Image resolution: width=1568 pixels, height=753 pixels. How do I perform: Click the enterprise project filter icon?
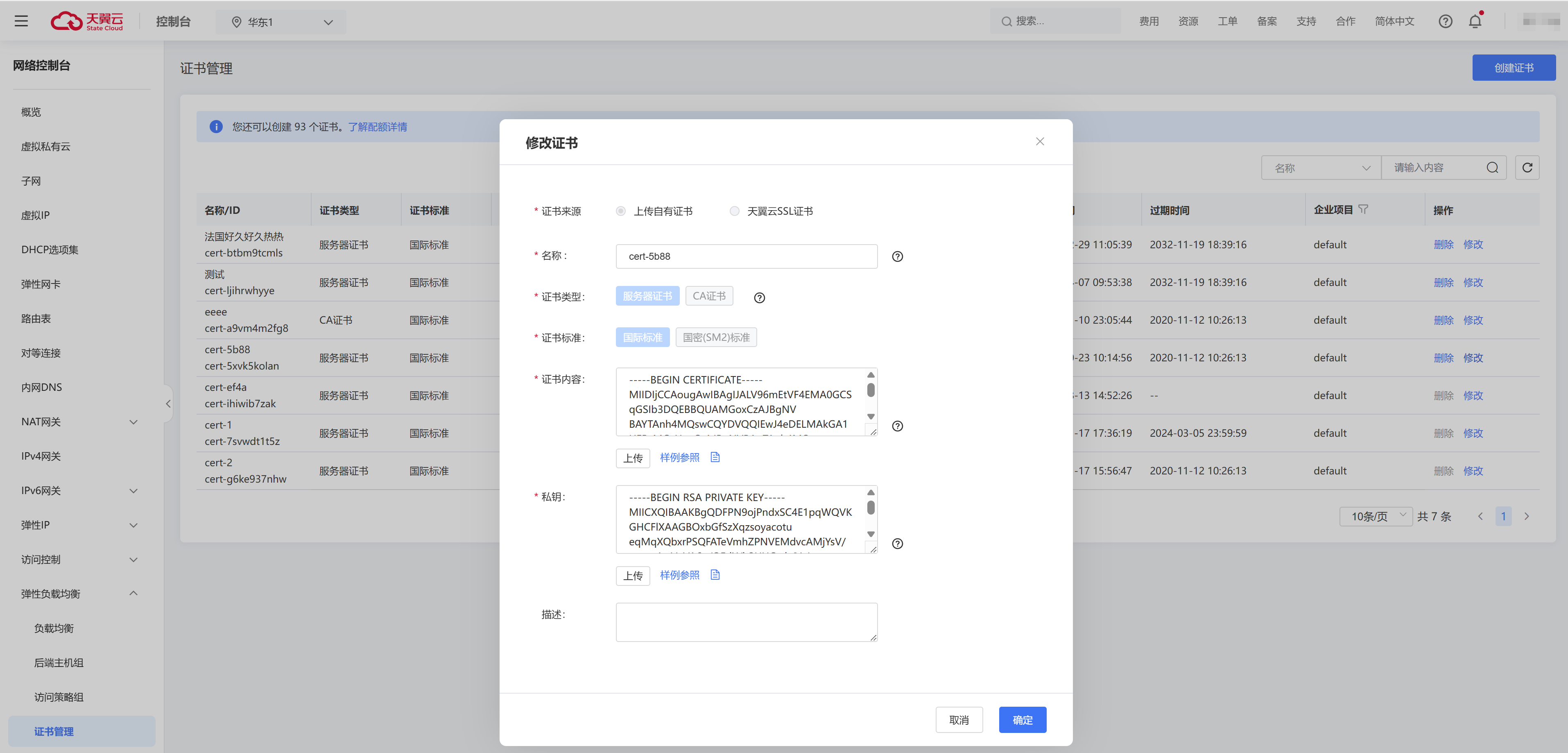1364,209
